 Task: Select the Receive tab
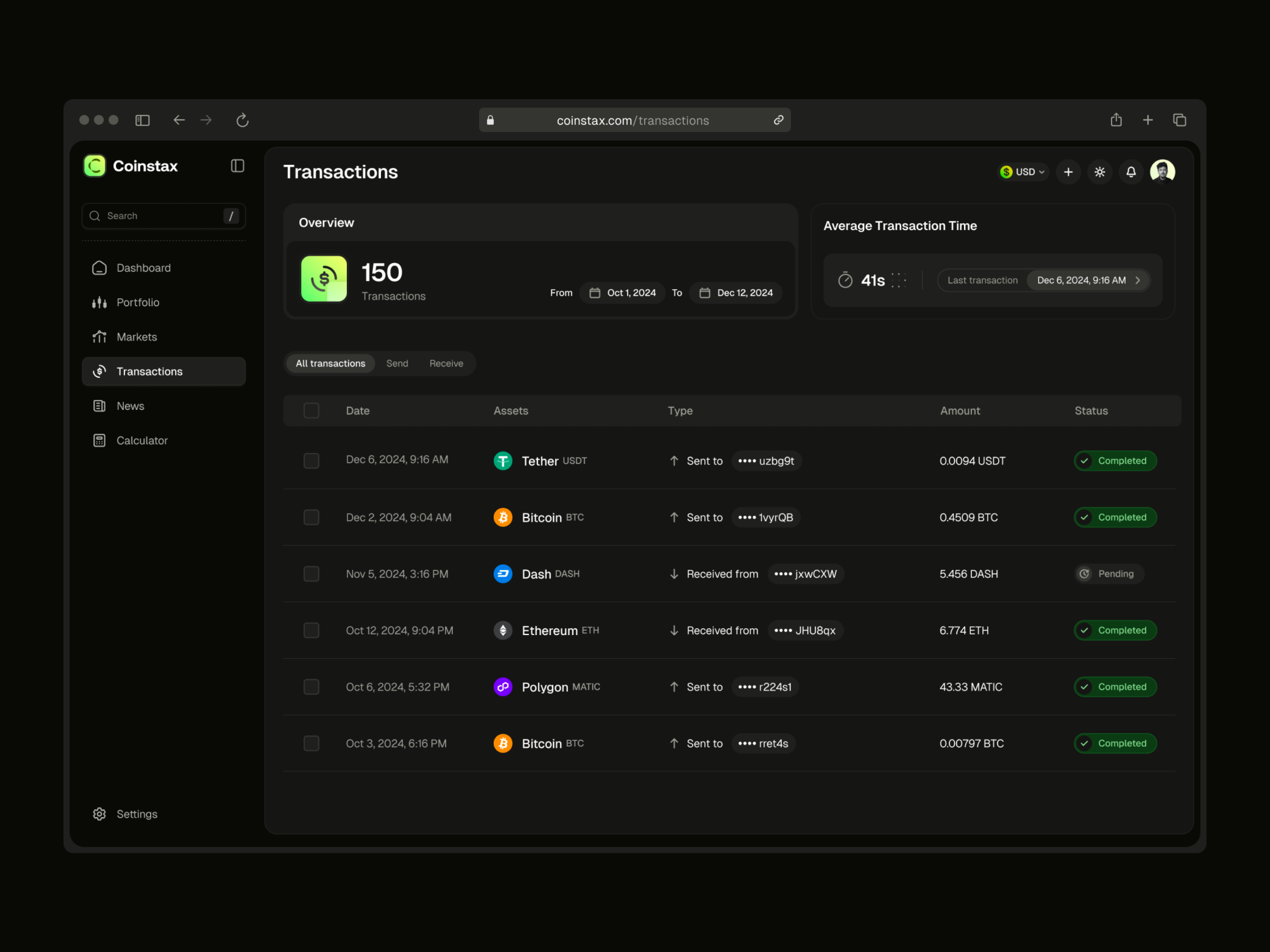446,363
